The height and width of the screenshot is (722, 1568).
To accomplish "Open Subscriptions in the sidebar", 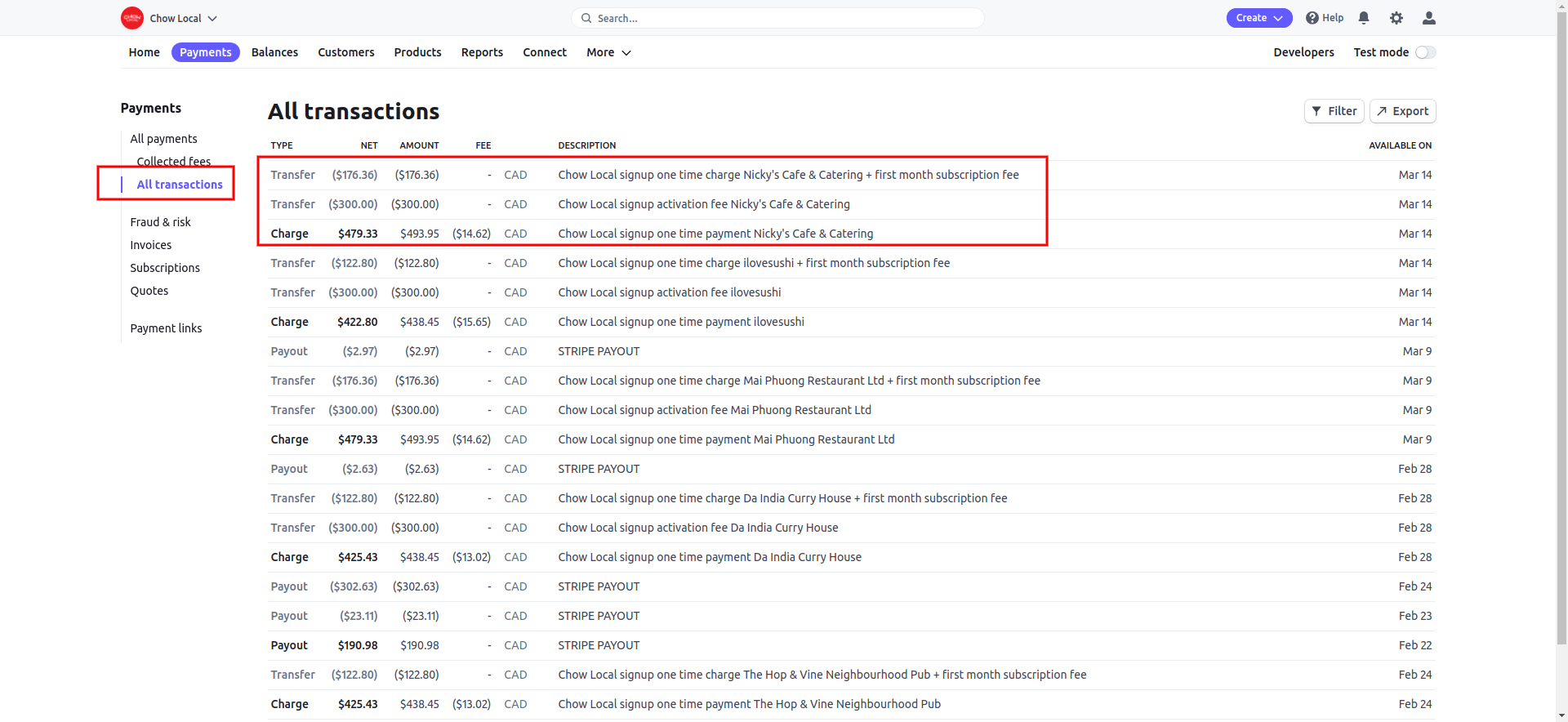I will coord(165,268).
